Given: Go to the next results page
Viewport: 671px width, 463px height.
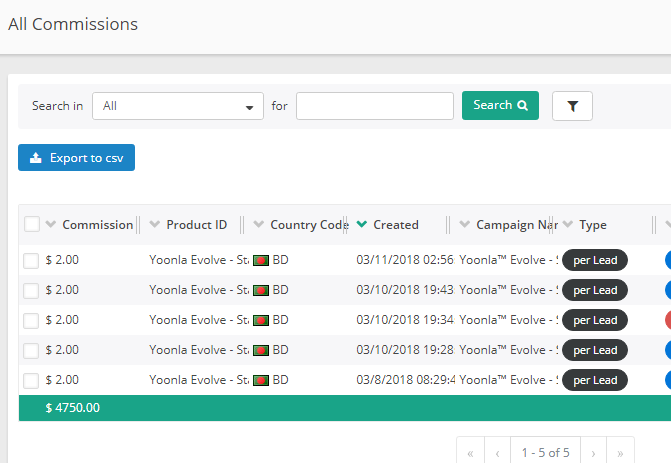Looking at the screenshot, I should pyautogui.click(x=593, y=453).
